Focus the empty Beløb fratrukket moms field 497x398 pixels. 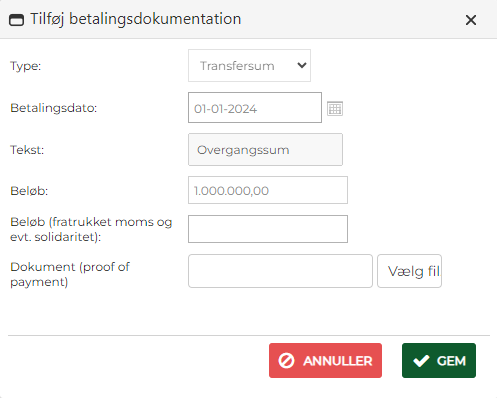click(268, 229)
